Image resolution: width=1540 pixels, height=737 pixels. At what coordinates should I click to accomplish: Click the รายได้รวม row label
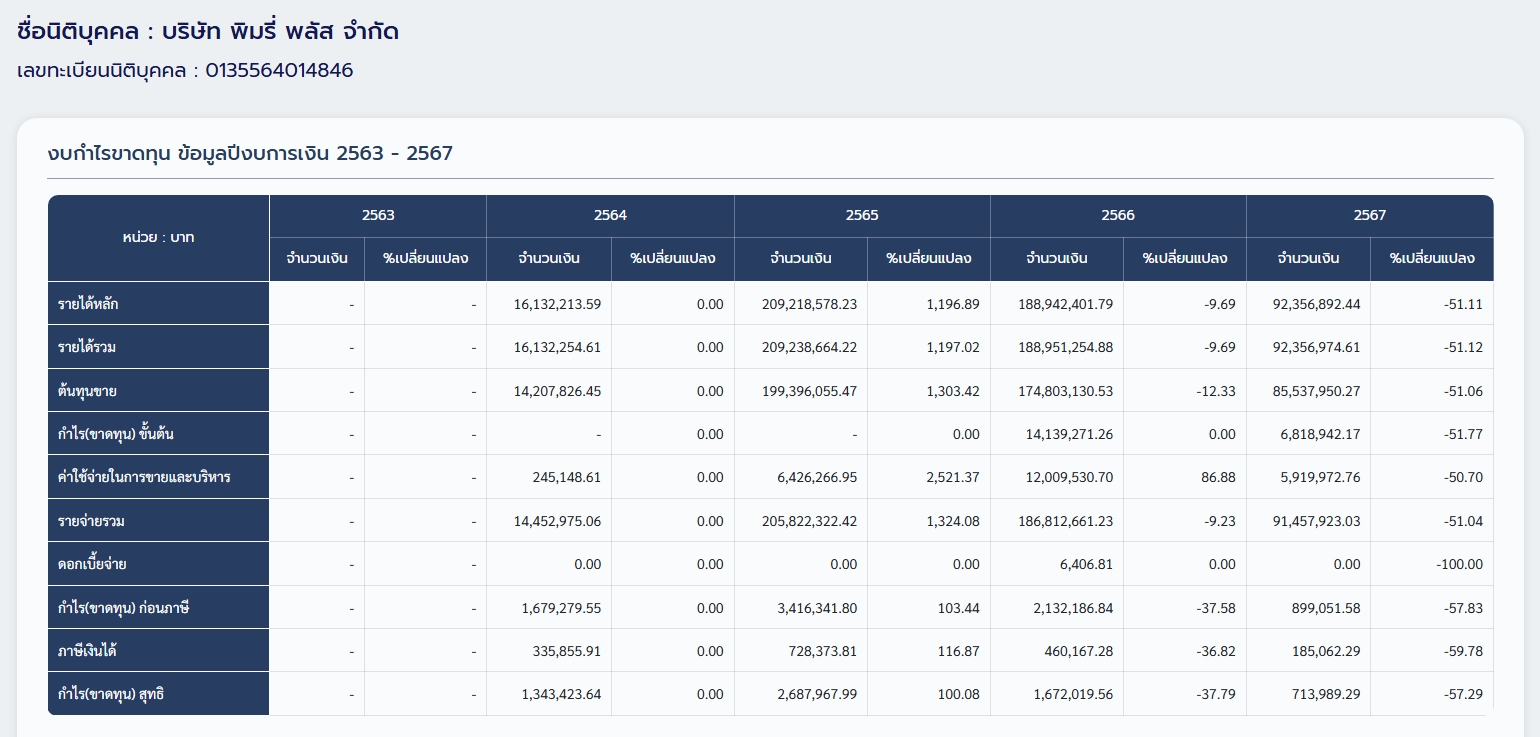[88, 347]
